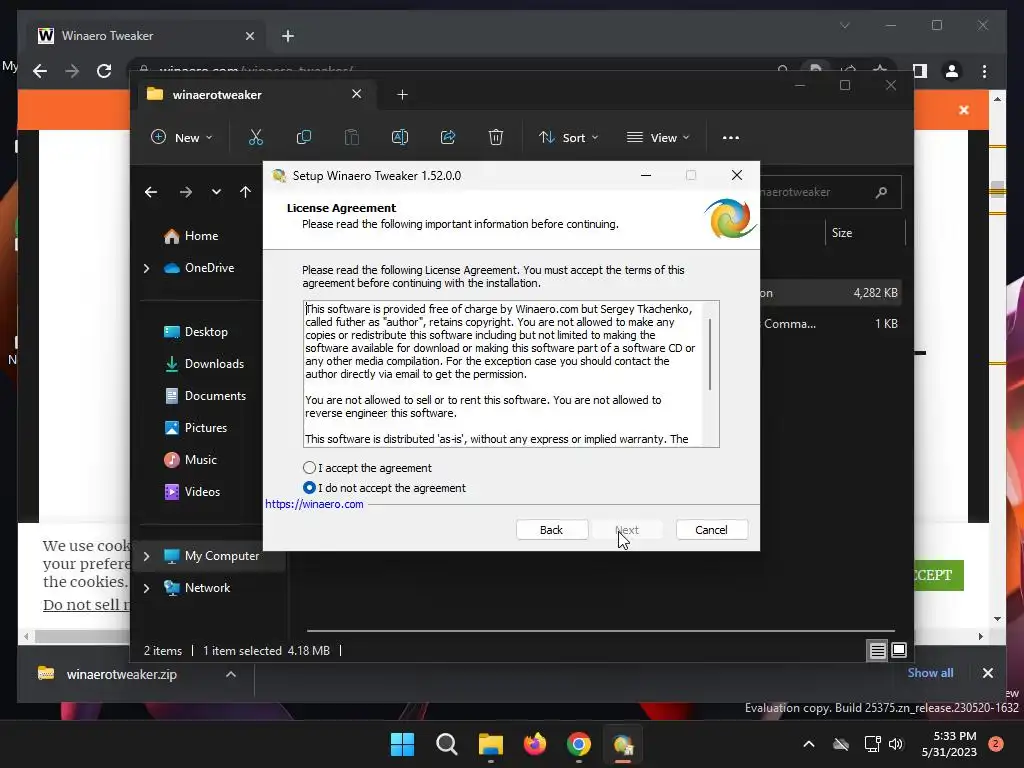The image size is (1024, 768).
Task: Go back in File Explorer navigation
Action: click(x=151, y=192)
